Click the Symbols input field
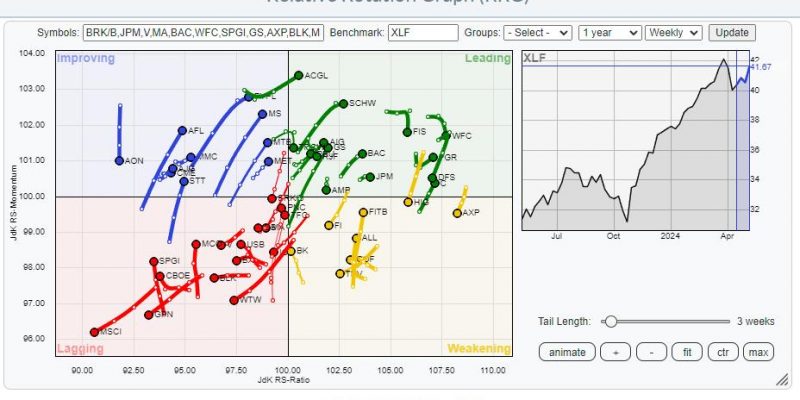Image resolution: width=800 pixels, height=400 pixels. [203, 33]
